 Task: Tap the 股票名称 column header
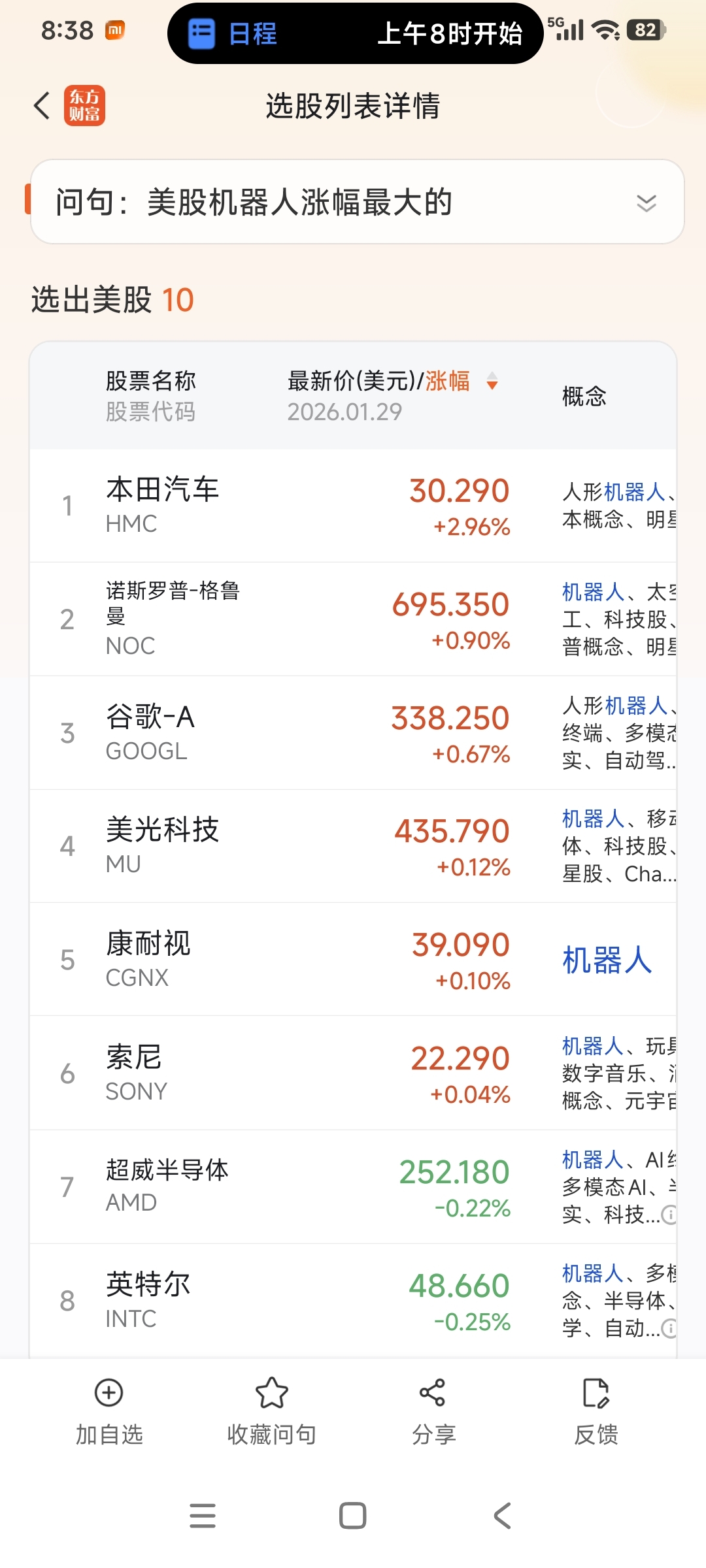click(x=151, y=381)
